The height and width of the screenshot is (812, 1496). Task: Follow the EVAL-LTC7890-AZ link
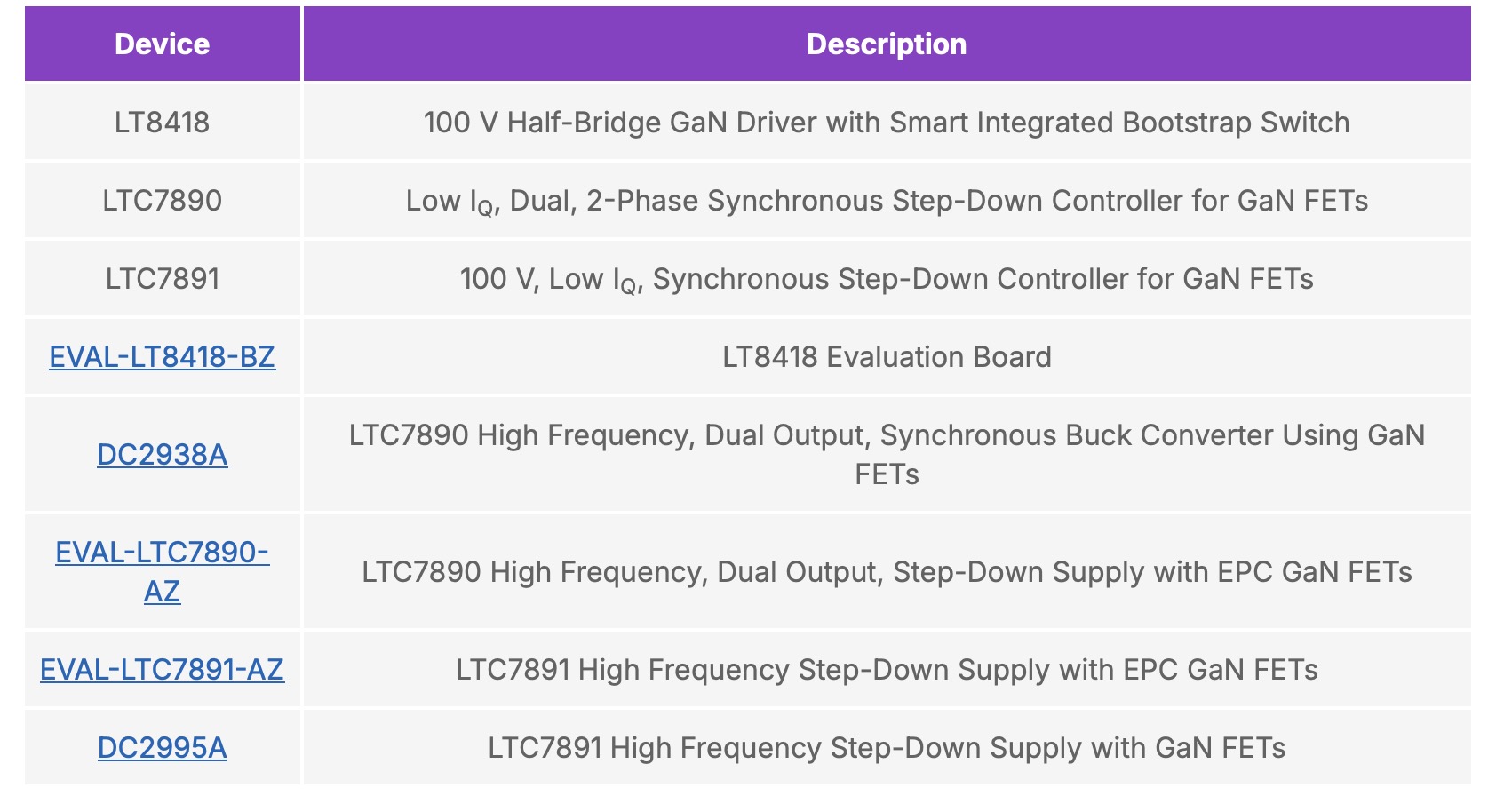click(x=162, y=553)
